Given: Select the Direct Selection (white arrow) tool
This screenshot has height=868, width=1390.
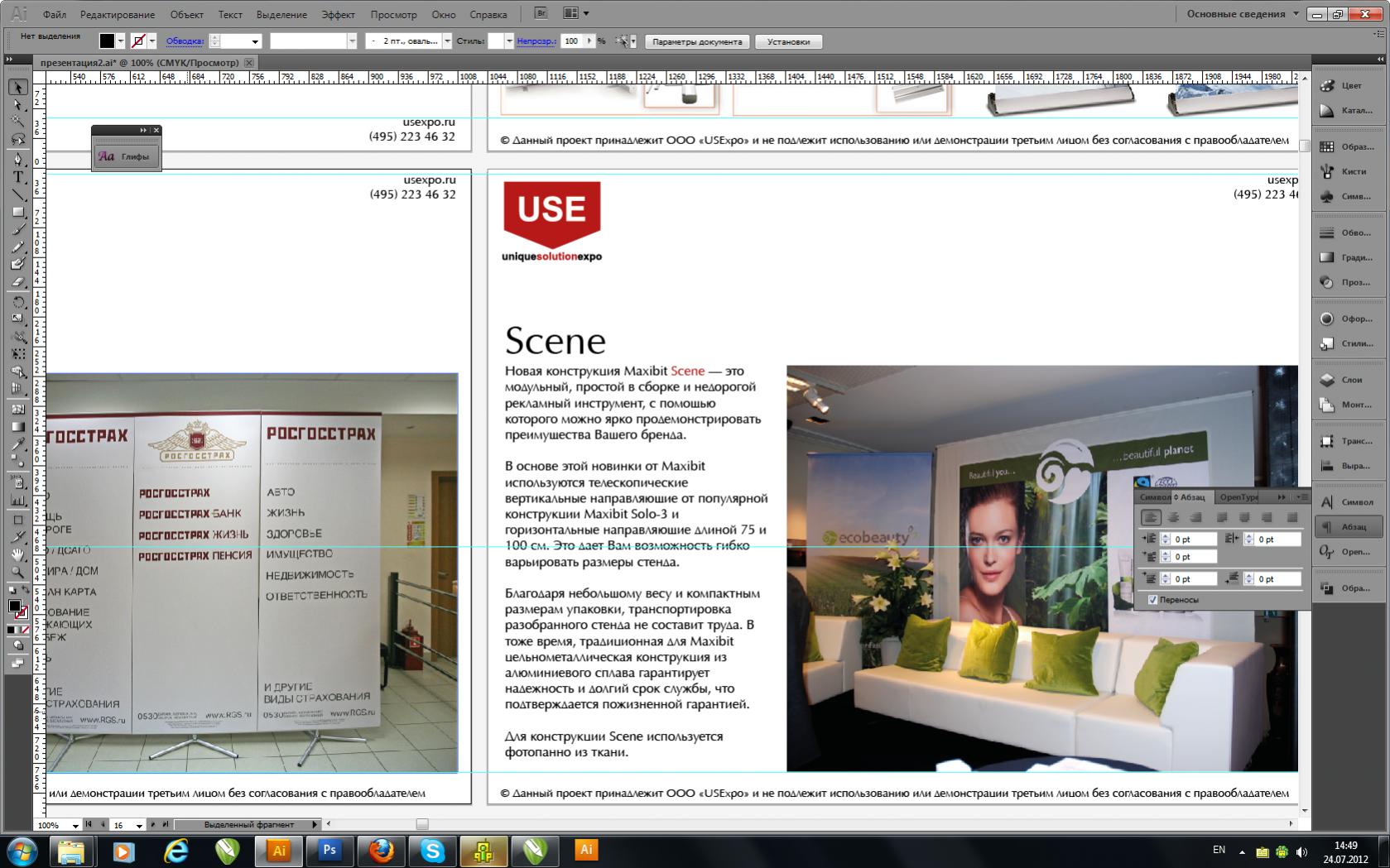Looking at the screenshot, I should click(17, 105).
